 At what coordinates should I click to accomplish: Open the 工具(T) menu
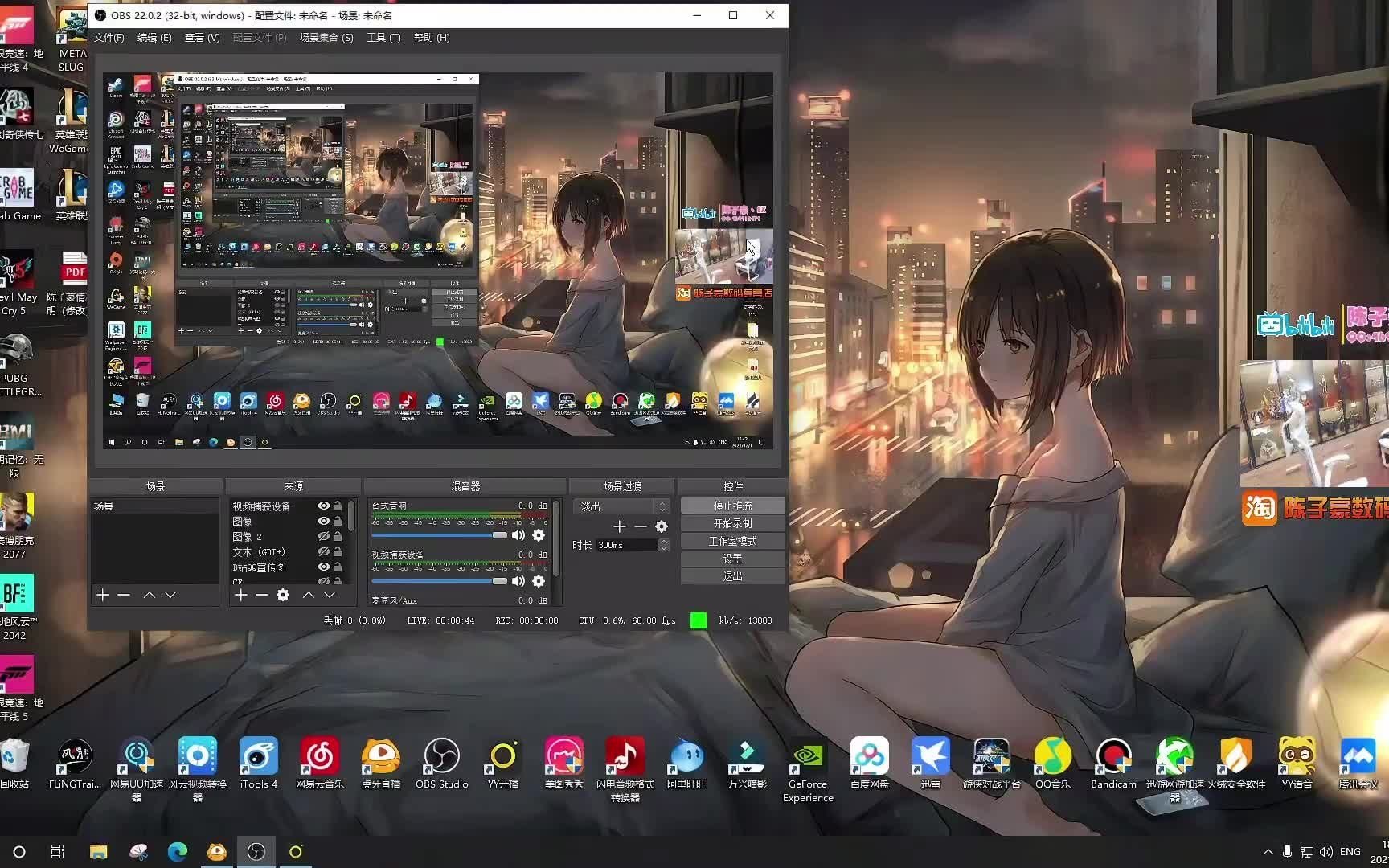pyautogui.click(x=383, y=38)
